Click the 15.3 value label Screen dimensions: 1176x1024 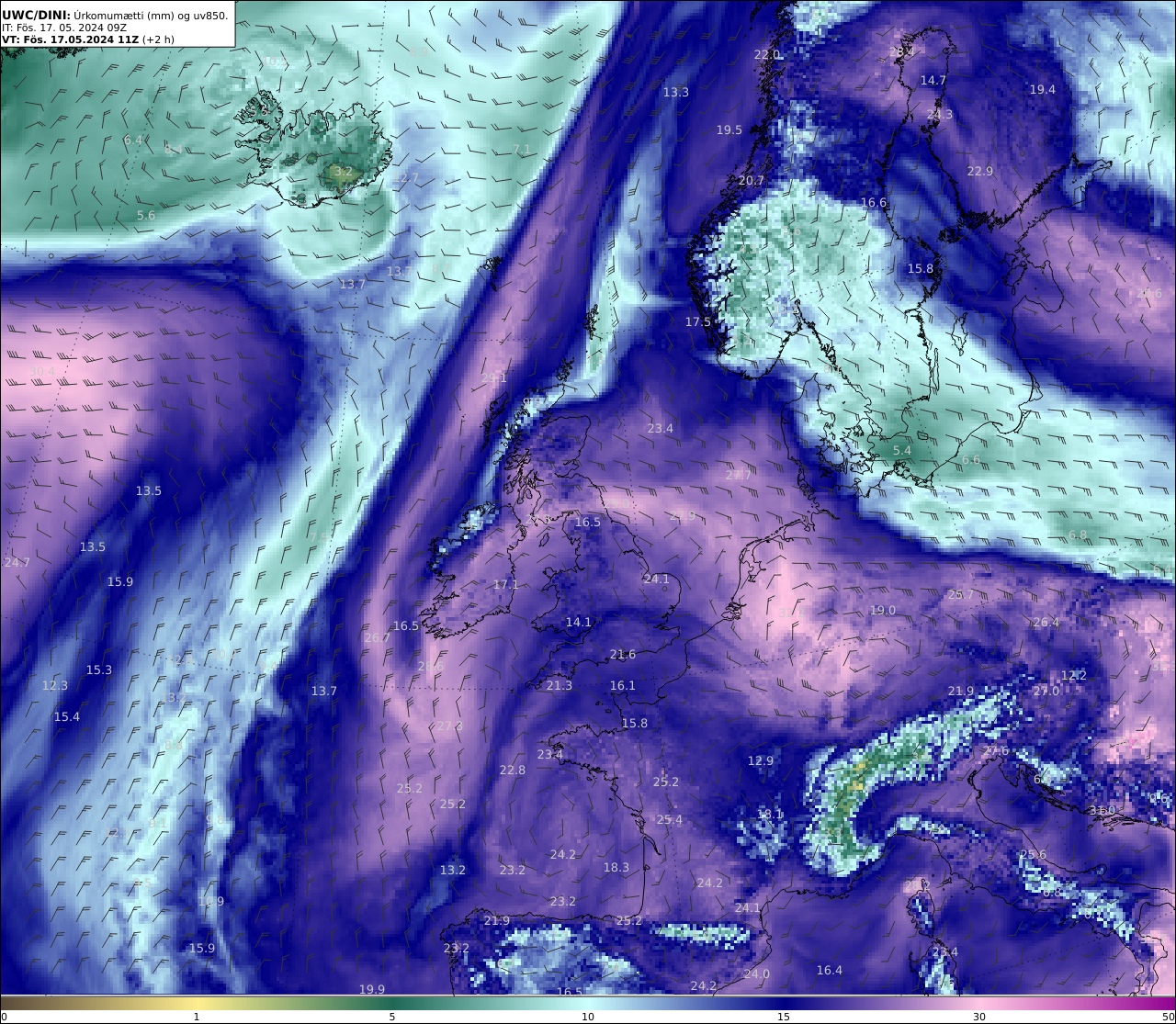pos(99,670)
